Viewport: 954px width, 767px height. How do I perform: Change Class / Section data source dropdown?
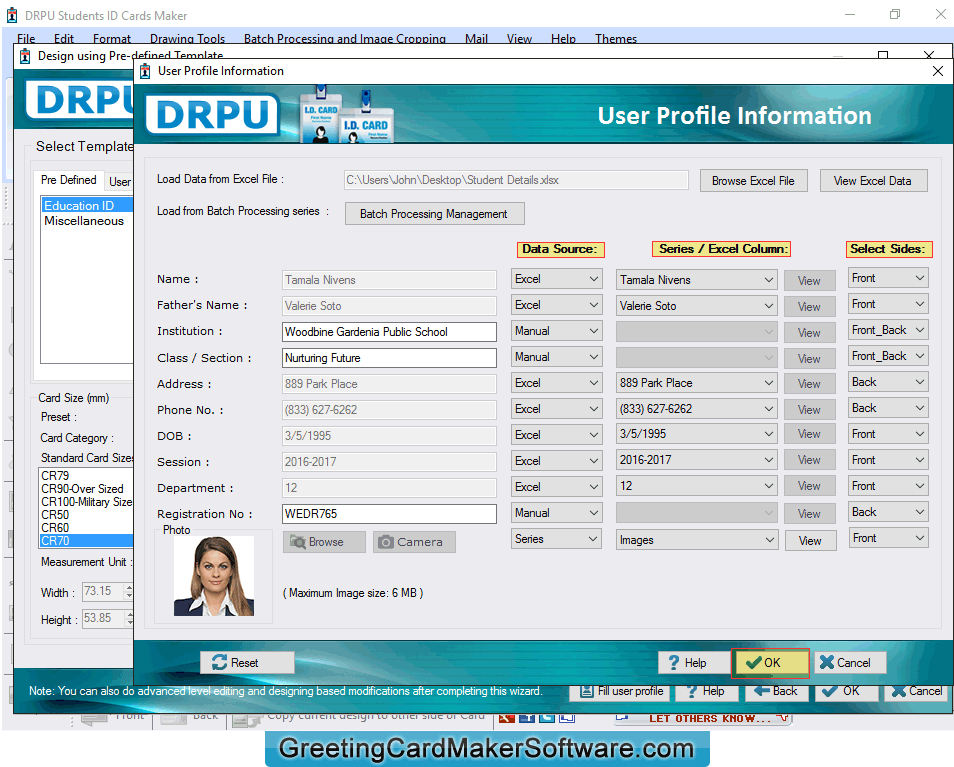click(x=556, y=357)
